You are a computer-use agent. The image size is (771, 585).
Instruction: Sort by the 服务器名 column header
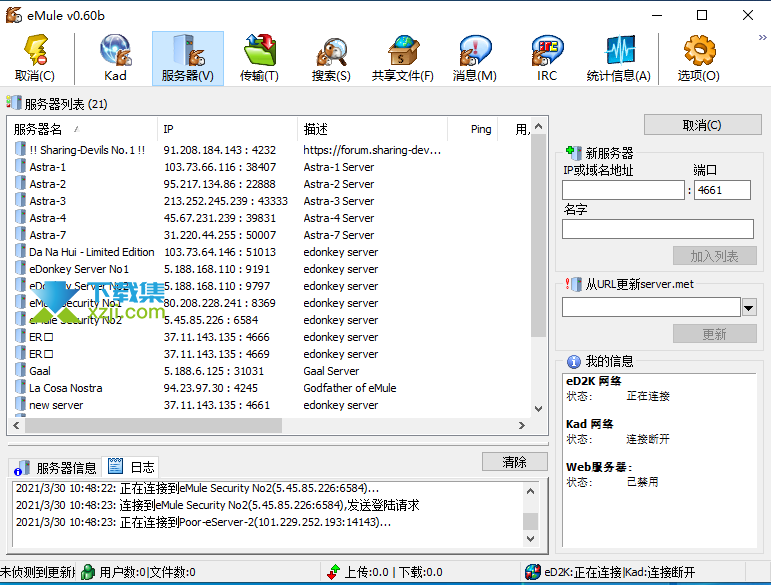click(83, 129)
